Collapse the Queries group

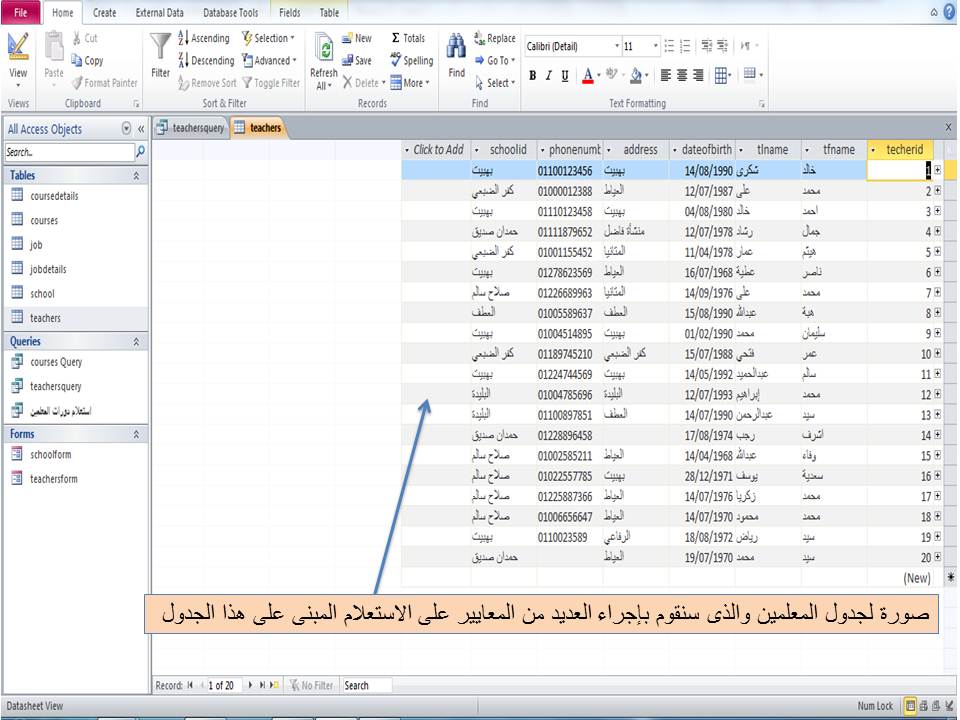tap(136, 342)
